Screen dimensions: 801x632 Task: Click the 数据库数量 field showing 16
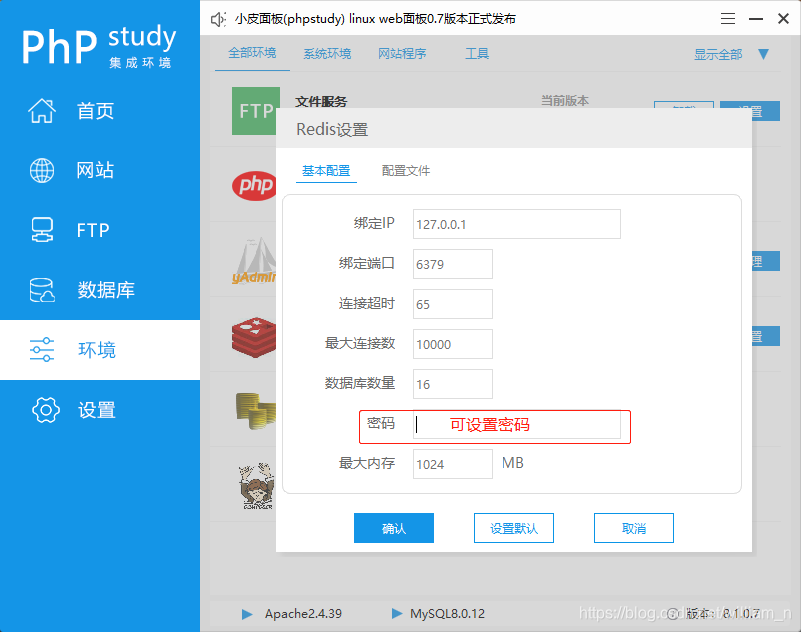pos(453,384)
